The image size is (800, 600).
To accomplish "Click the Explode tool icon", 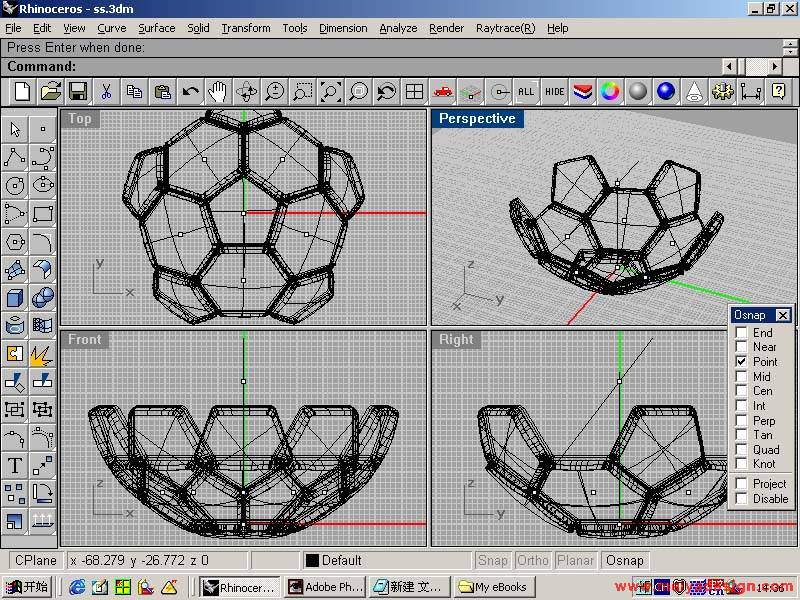I will [x=42, y=354].
